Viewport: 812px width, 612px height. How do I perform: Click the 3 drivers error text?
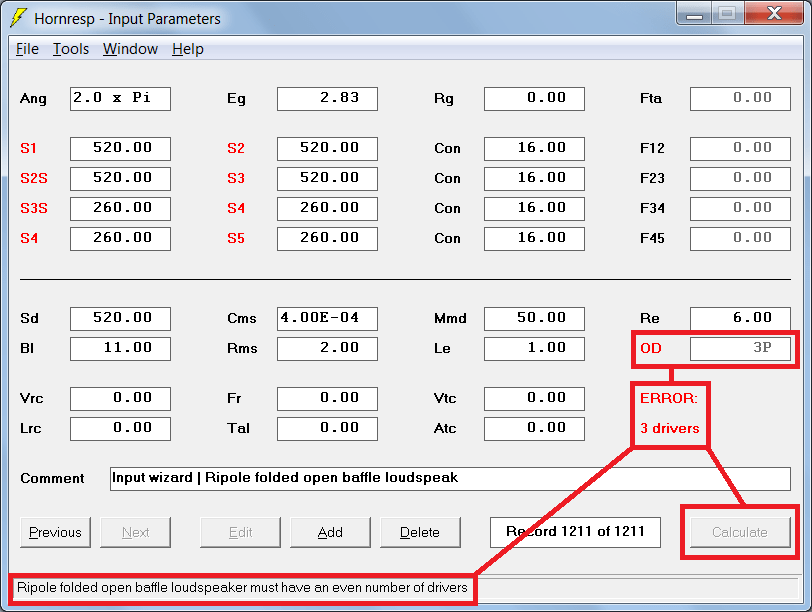tap(670, 429)
